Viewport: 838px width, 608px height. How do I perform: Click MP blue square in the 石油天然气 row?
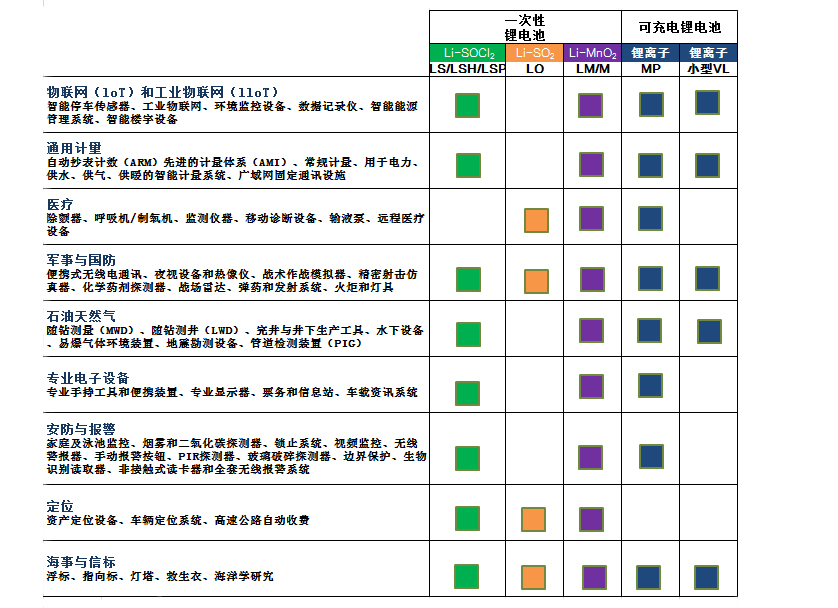coord(649,330)
